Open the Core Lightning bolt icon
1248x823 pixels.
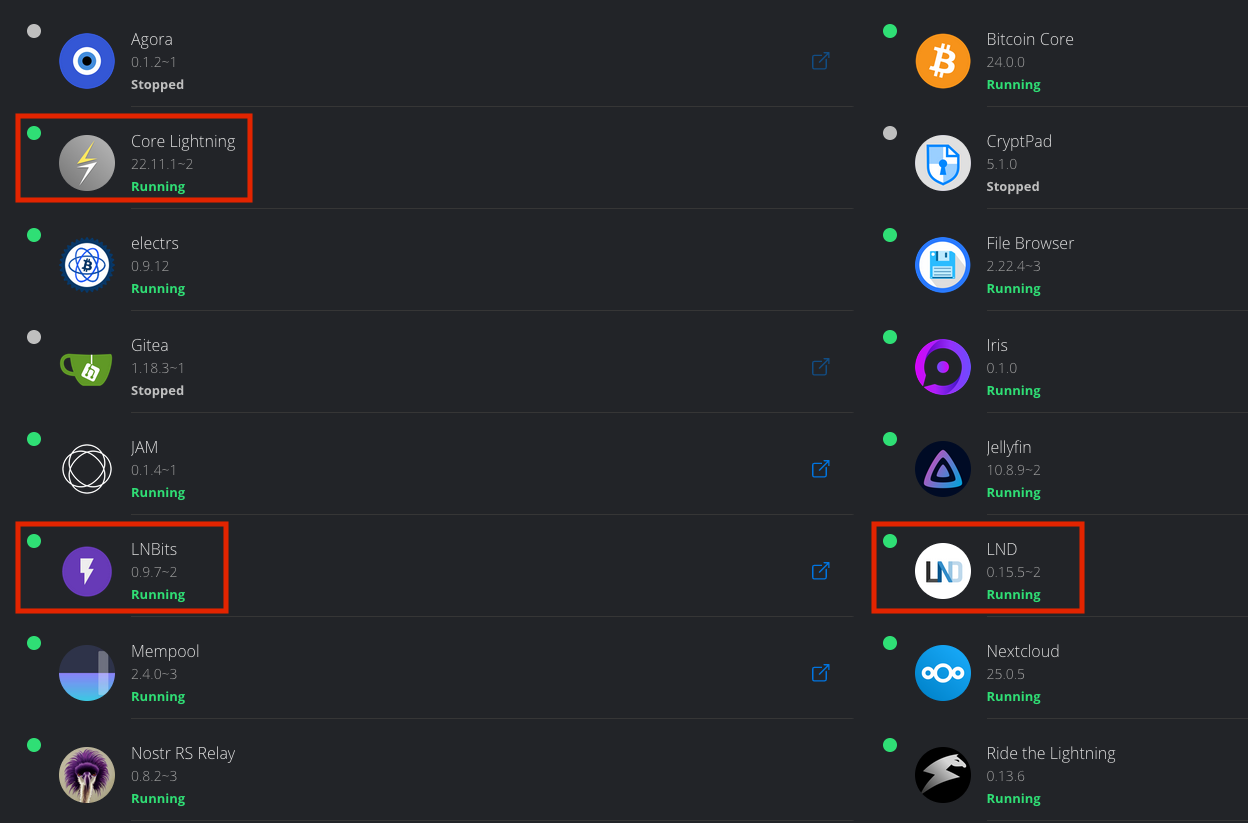click(x=87, y=163)
